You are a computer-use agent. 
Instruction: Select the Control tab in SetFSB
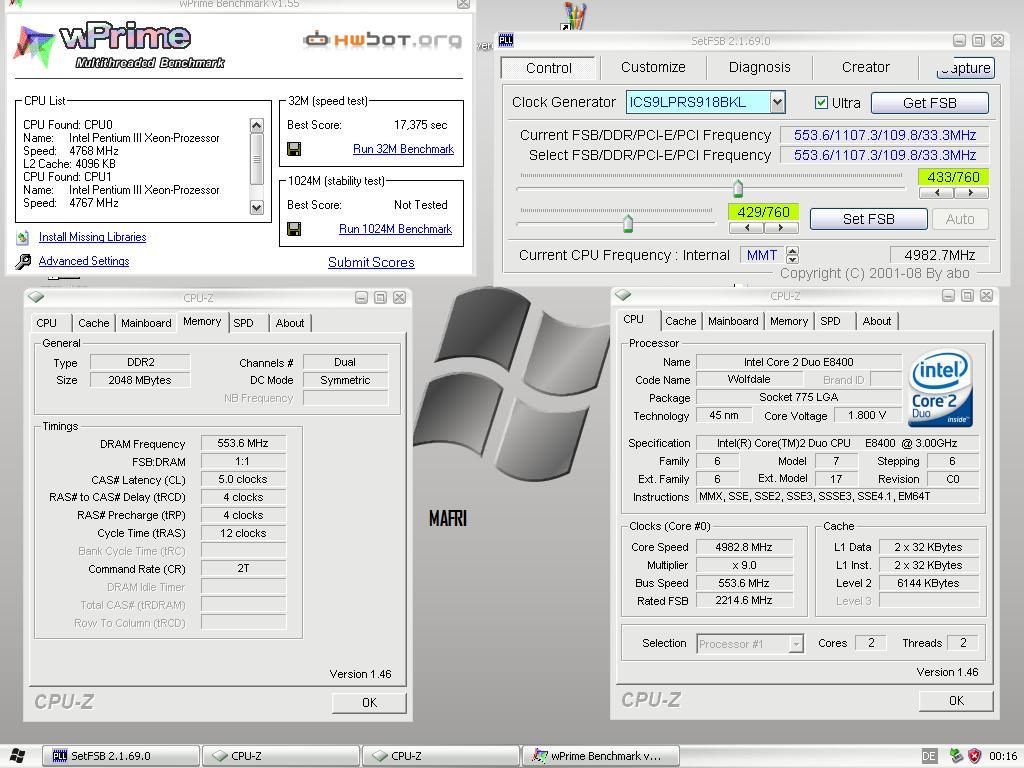tap(549, 68)
